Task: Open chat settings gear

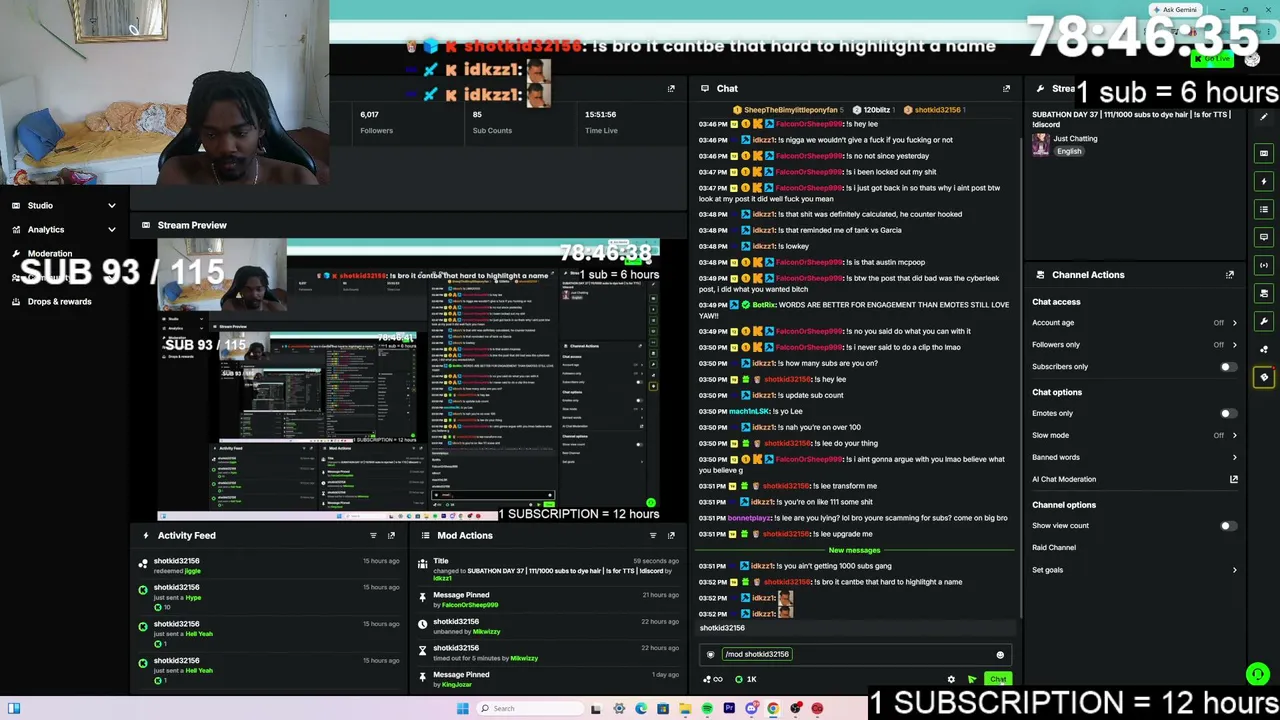Action: click(951, 680)
